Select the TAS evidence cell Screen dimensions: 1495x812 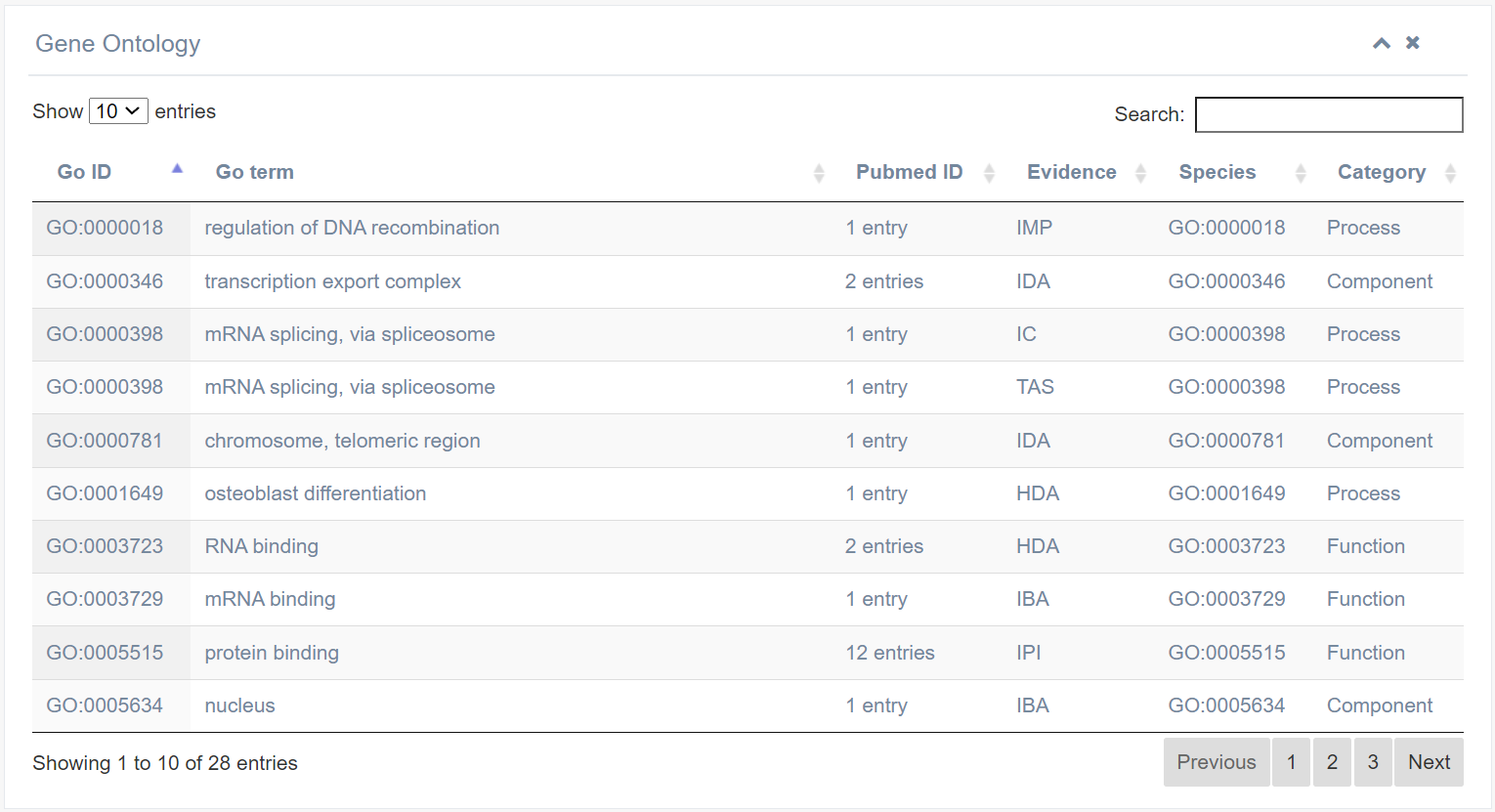click(1035, 387)
